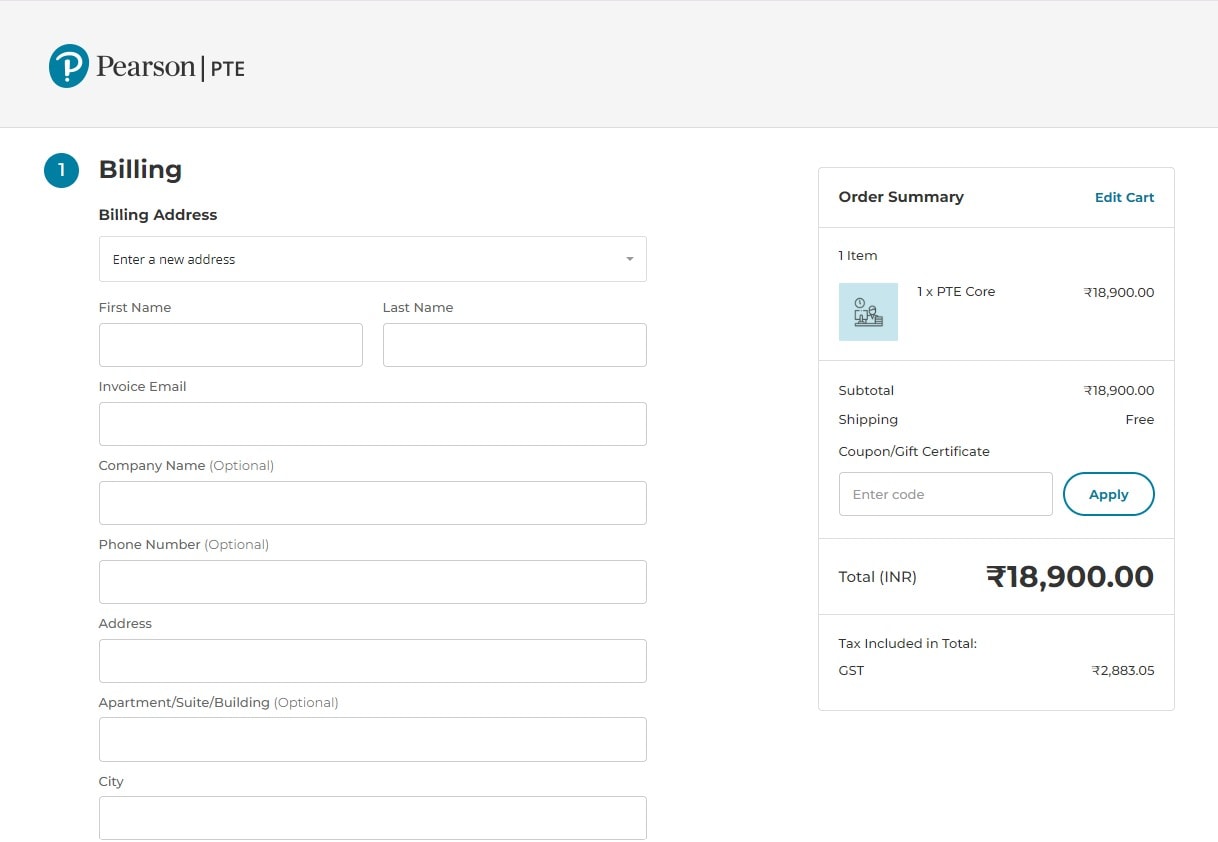Focus the Last Name field
Image resolution: width=1218 pixels, height=842 pixels.
tap(515, 345)
